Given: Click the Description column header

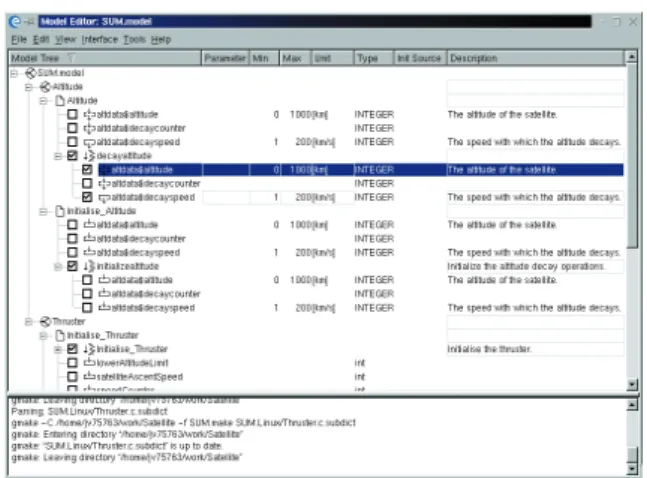Looking at the screenshot, I should coord(536,58).
